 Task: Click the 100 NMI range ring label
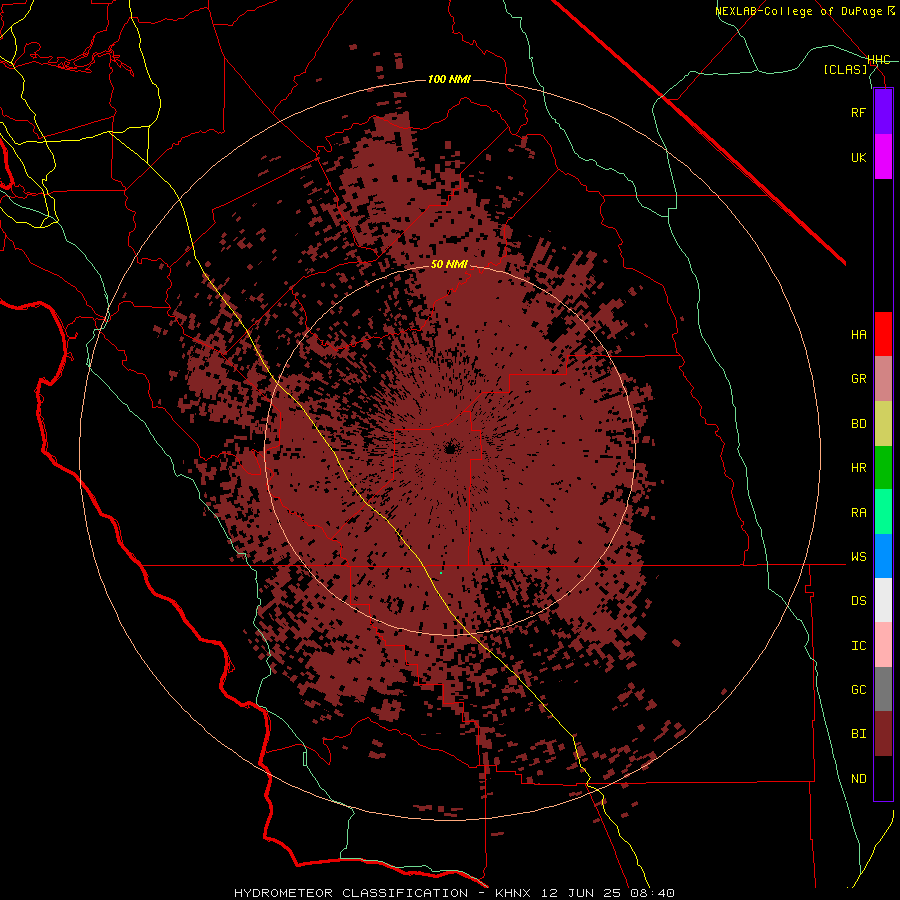click(x=449, y=79)
